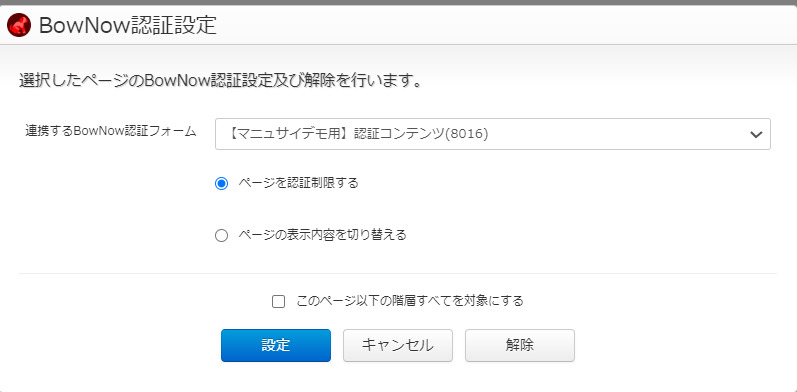Click the ページの表示内容を切り替える label text
The height and width of the screenshot is (392, 797).
(x=322, y=235)
